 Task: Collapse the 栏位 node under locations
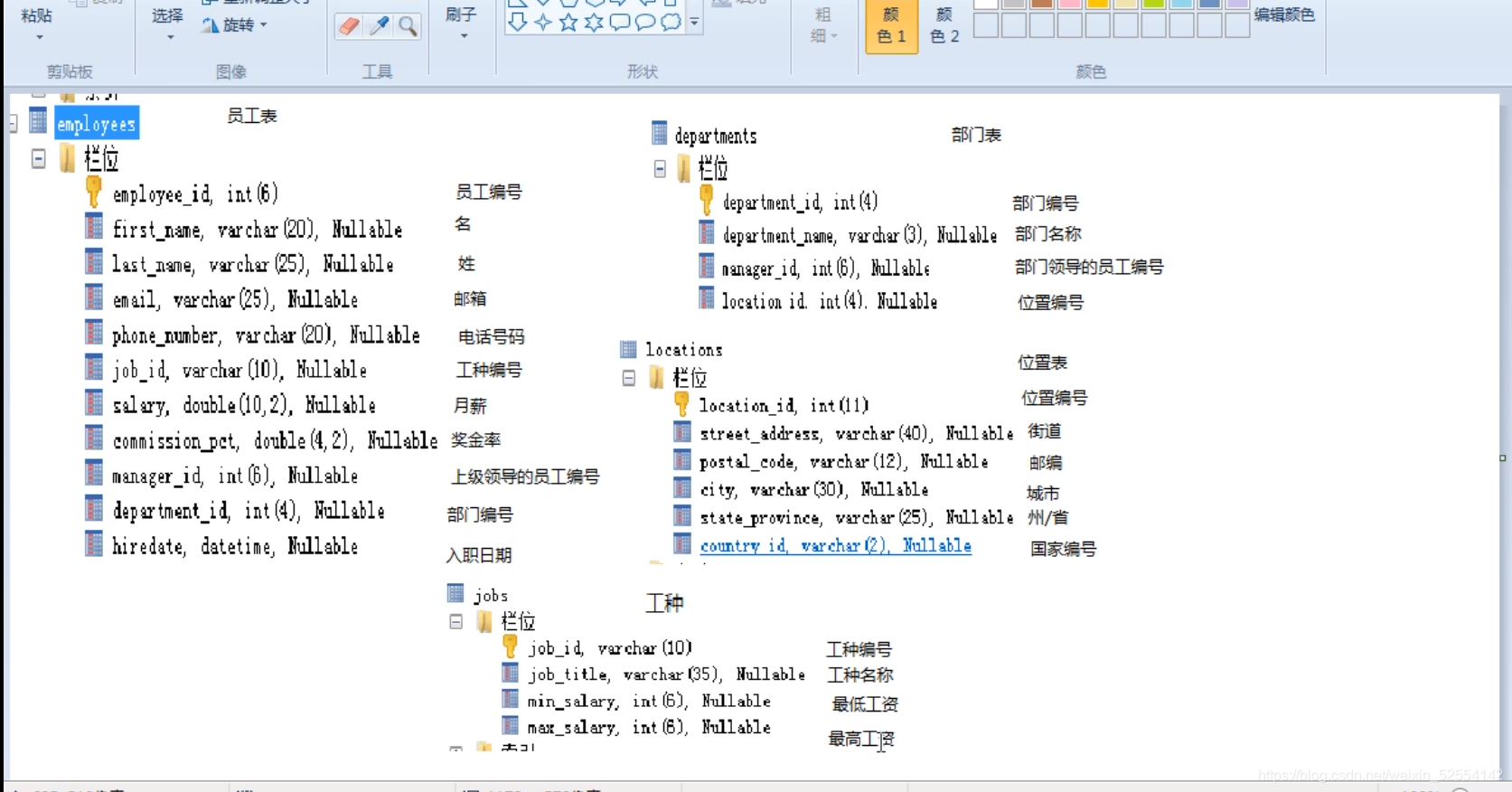pos(629,378)
